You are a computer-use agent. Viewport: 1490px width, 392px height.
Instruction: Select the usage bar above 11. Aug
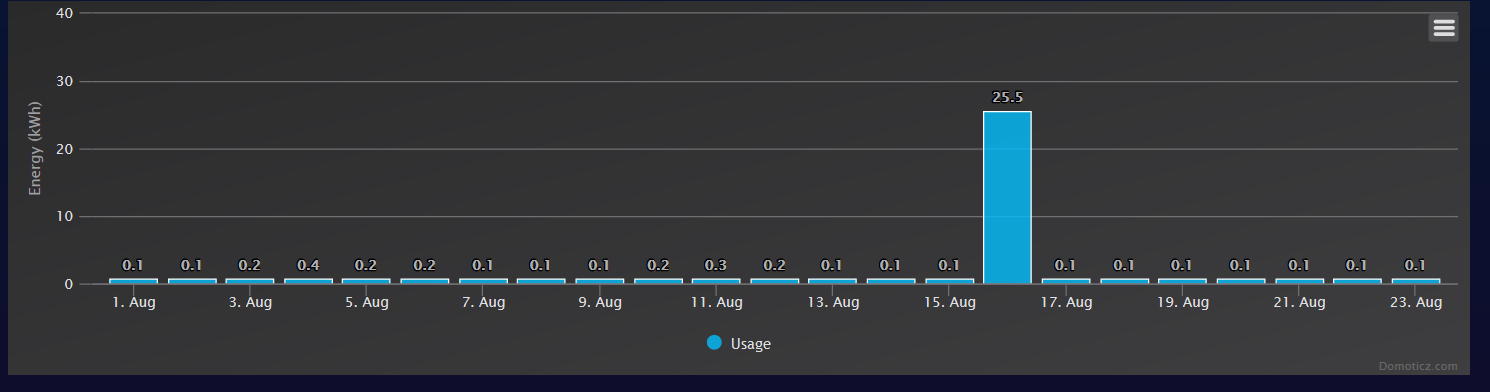(716, 281)
